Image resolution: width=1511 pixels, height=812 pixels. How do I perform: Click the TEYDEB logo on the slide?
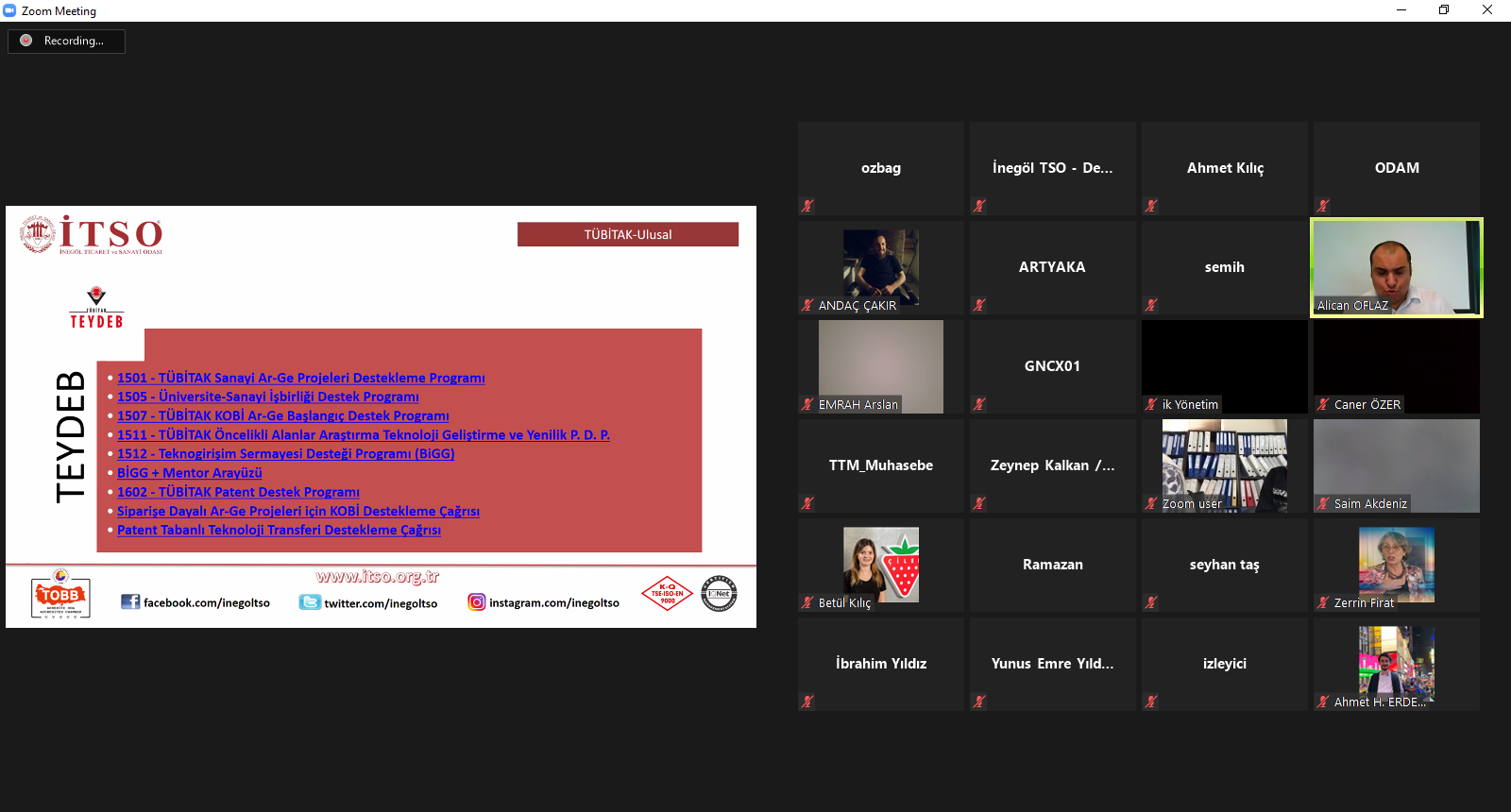tap(96, 308)
